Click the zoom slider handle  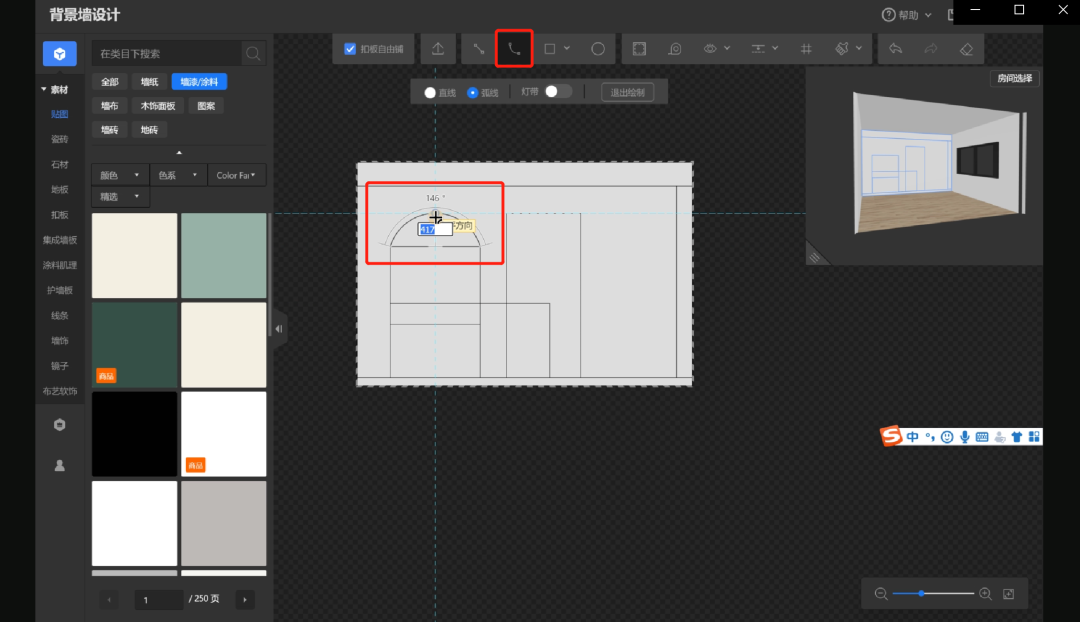click(x=921, y=594)
